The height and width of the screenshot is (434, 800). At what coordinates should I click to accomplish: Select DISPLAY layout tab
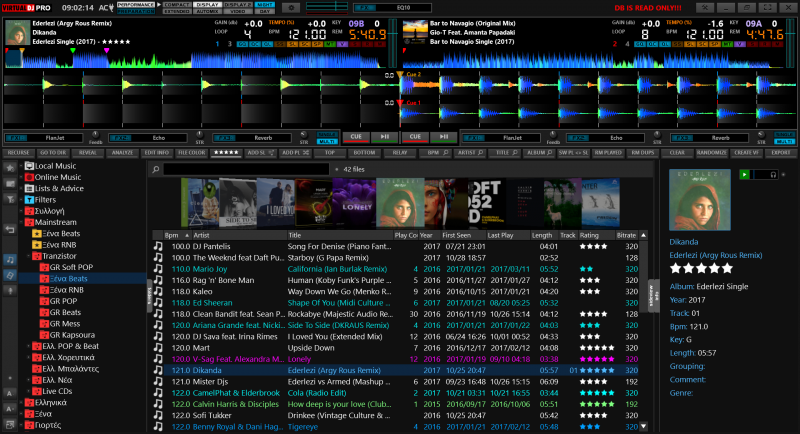click(207, 5)
